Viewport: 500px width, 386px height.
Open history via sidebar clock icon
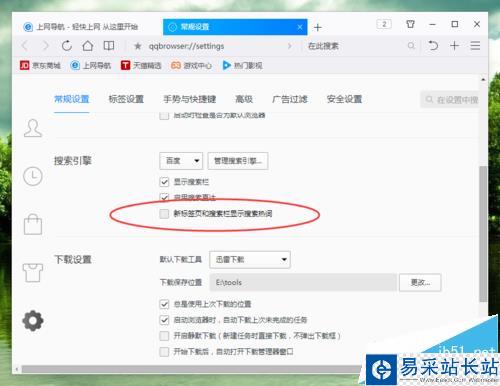coord(33,176)
